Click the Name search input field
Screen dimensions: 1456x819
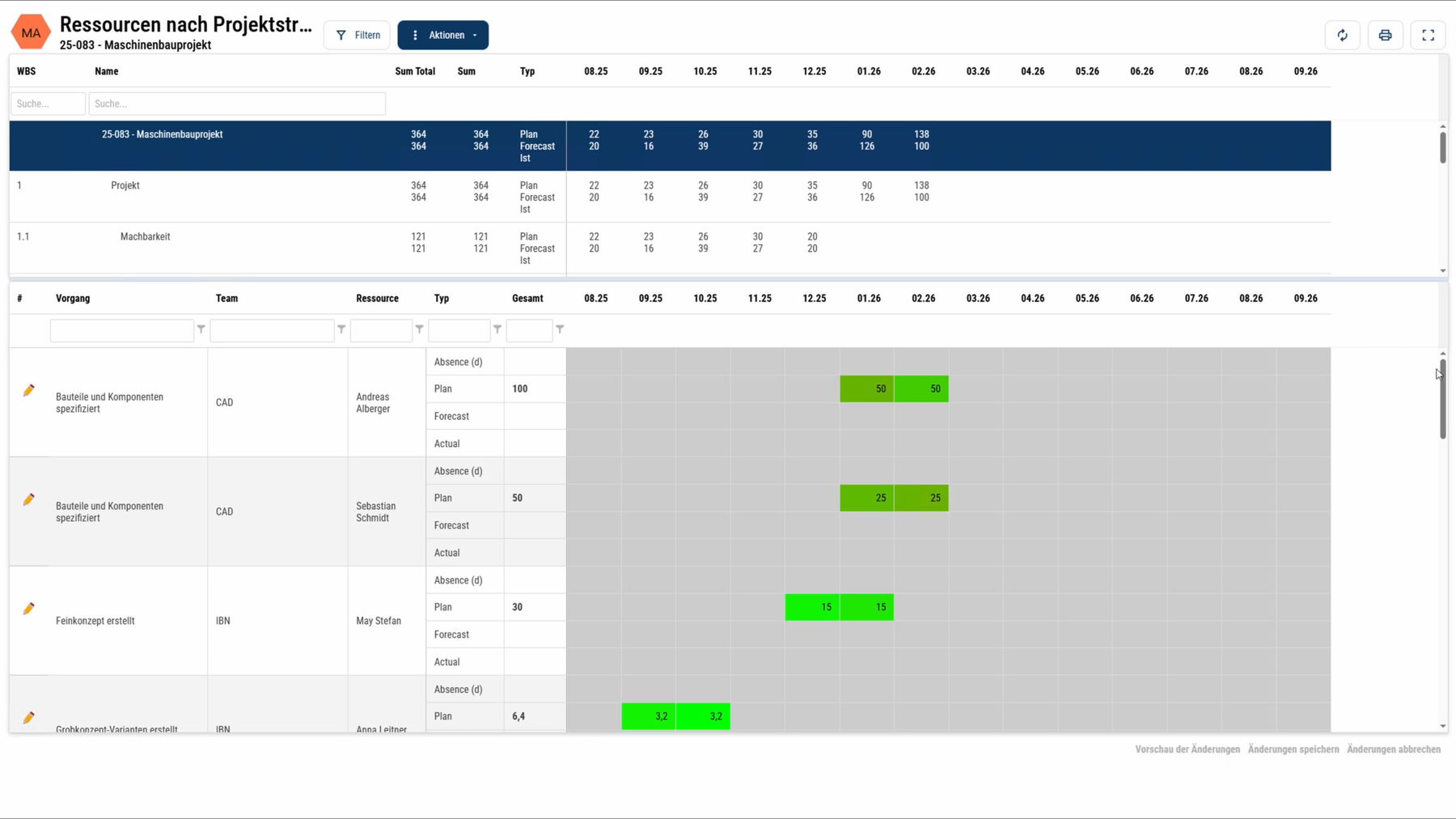[x=236, y=104]
